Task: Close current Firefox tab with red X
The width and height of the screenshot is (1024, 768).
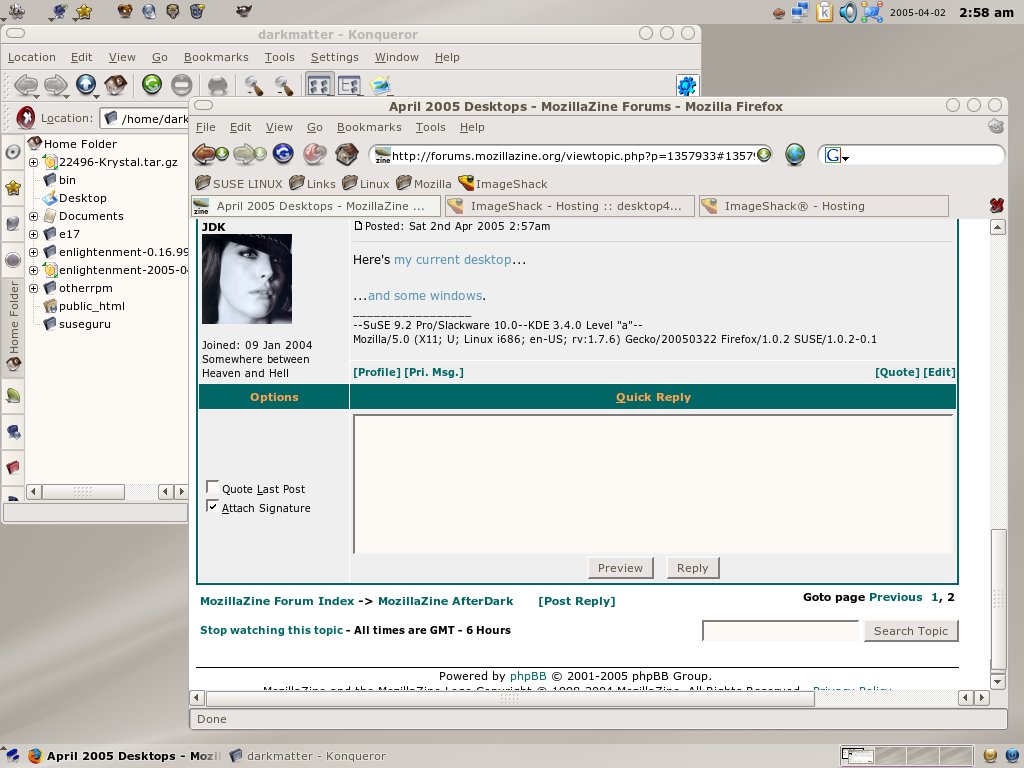Action: (x=996, y=206)
